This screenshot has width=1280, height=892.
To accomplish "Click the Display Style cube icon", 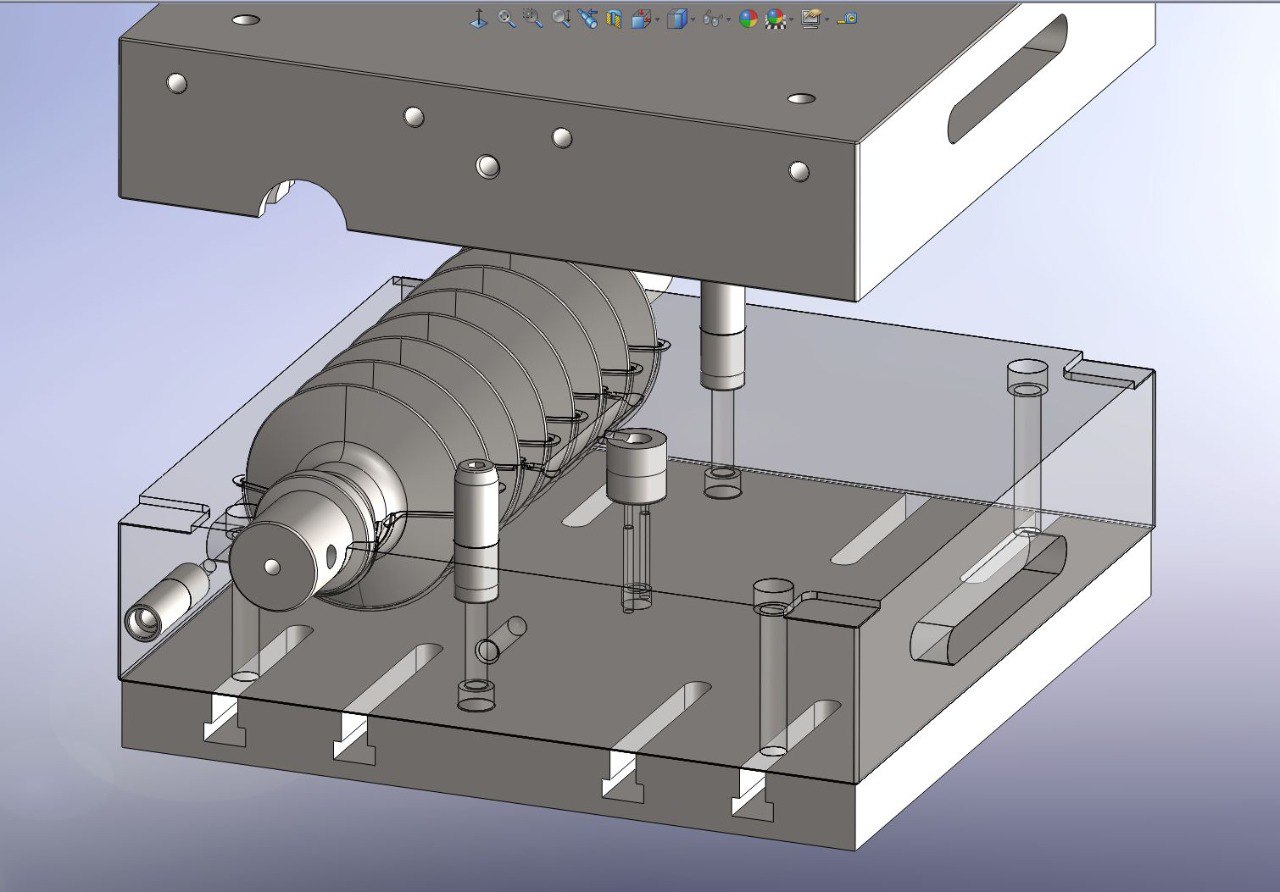I will click(x=677, y=18).
